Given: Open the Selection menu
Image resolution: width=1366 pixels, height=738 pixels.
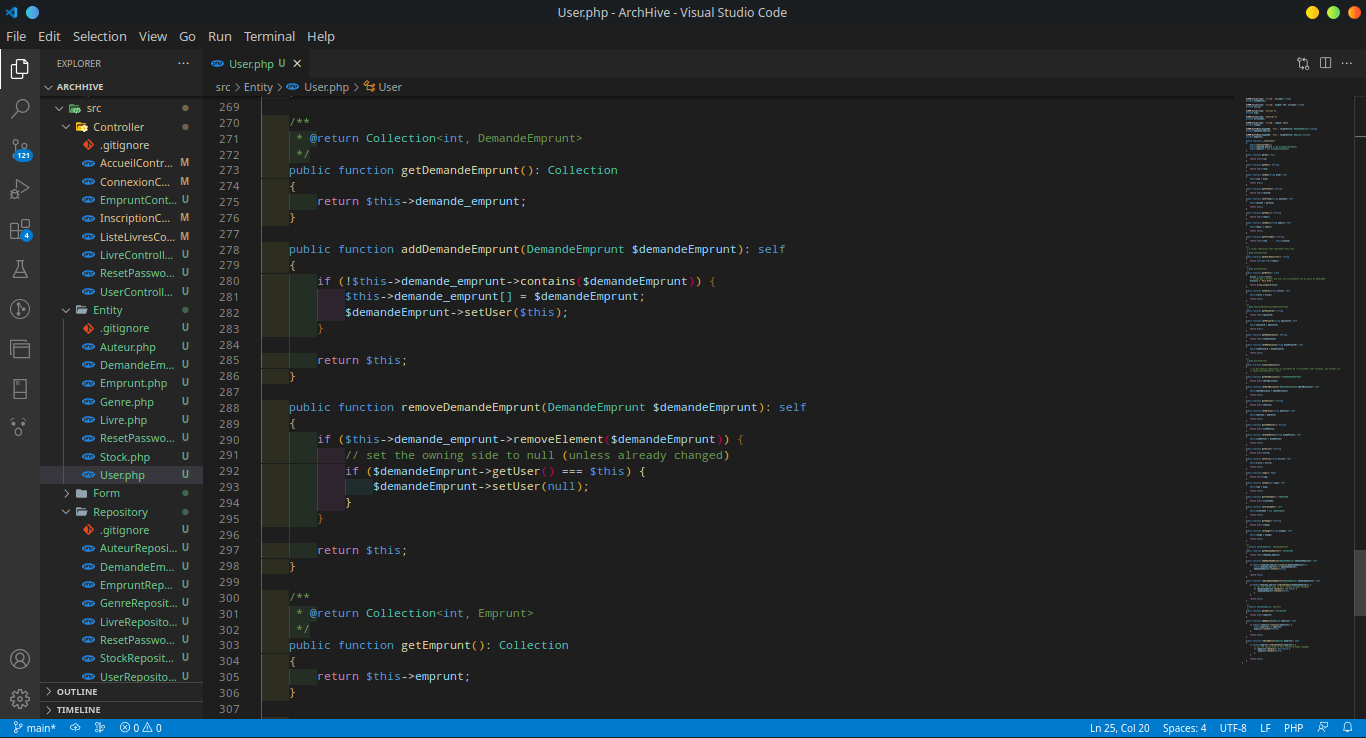Looking at the screenshot, I should click(x=99, y=36).
